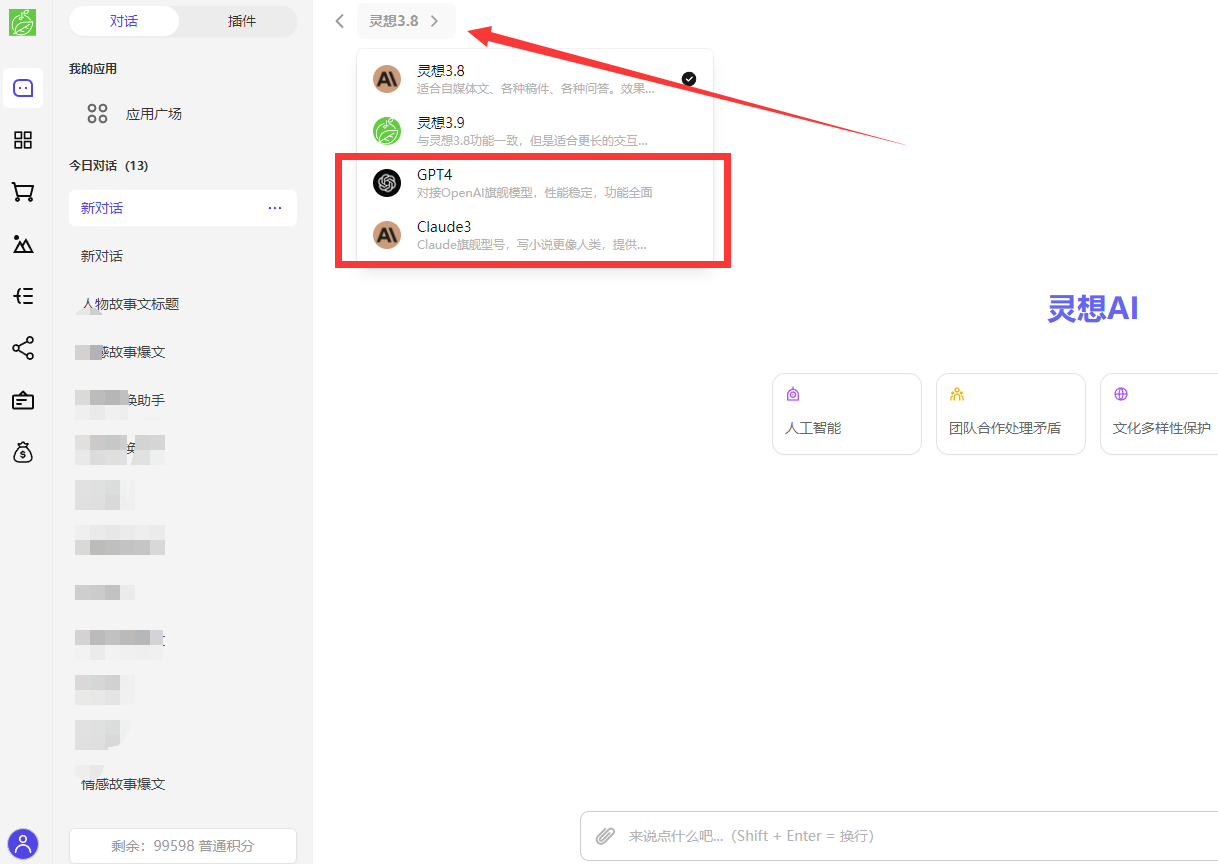Select the checked 灵想3.8 option in the list
Screen dimensions: 1218x864
click(535, 79)
